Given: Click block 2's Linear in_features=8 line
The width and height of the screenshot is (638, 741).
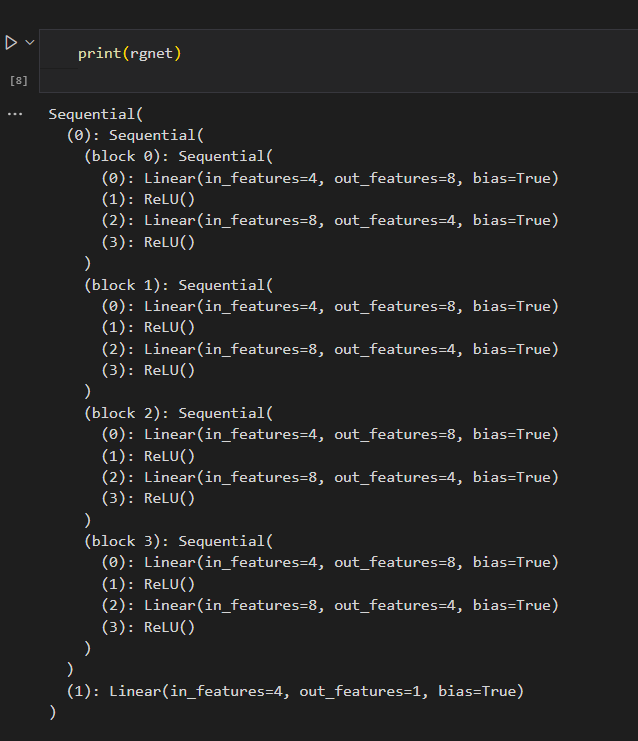Looking at the screenshot, I should click(330, 477).
